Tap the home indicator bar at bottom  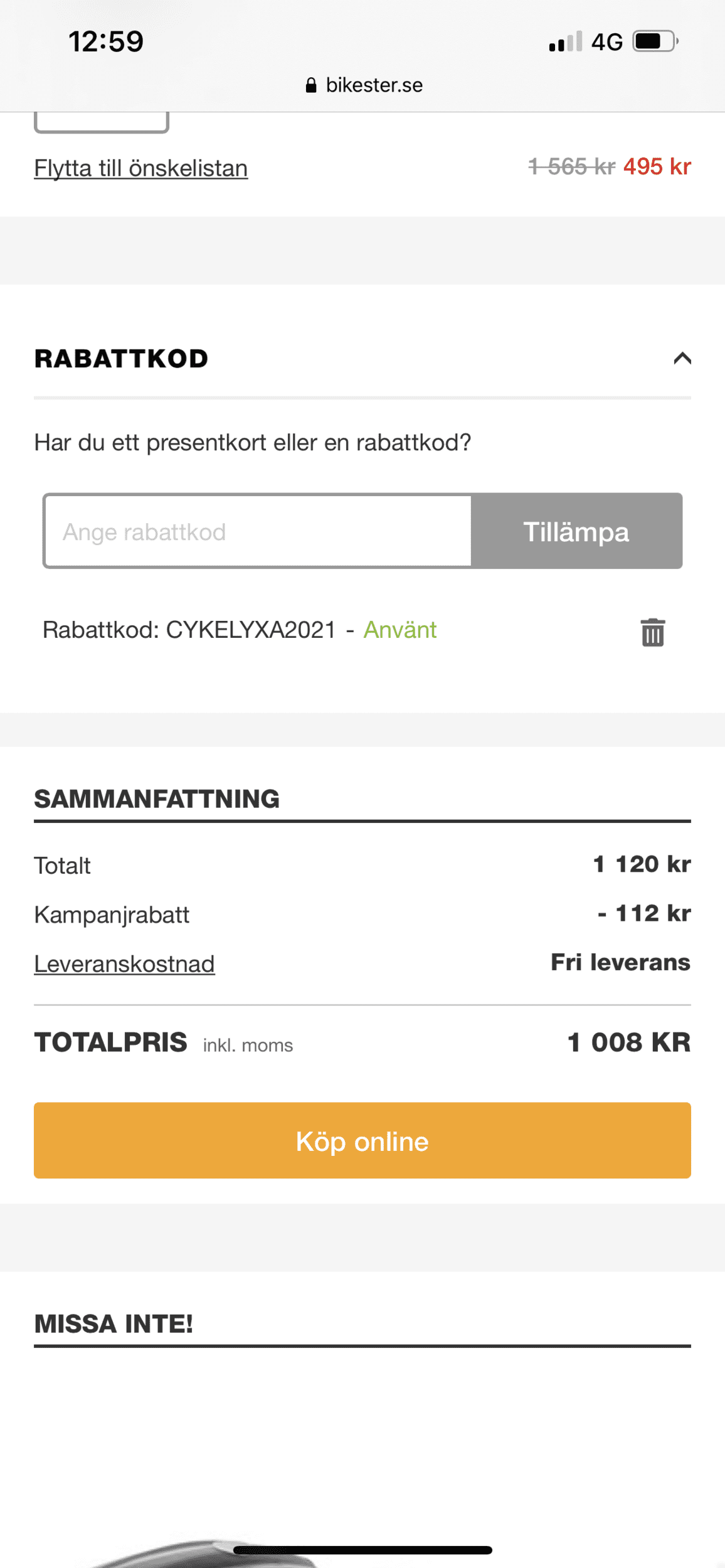click(x=362, y=1550)
